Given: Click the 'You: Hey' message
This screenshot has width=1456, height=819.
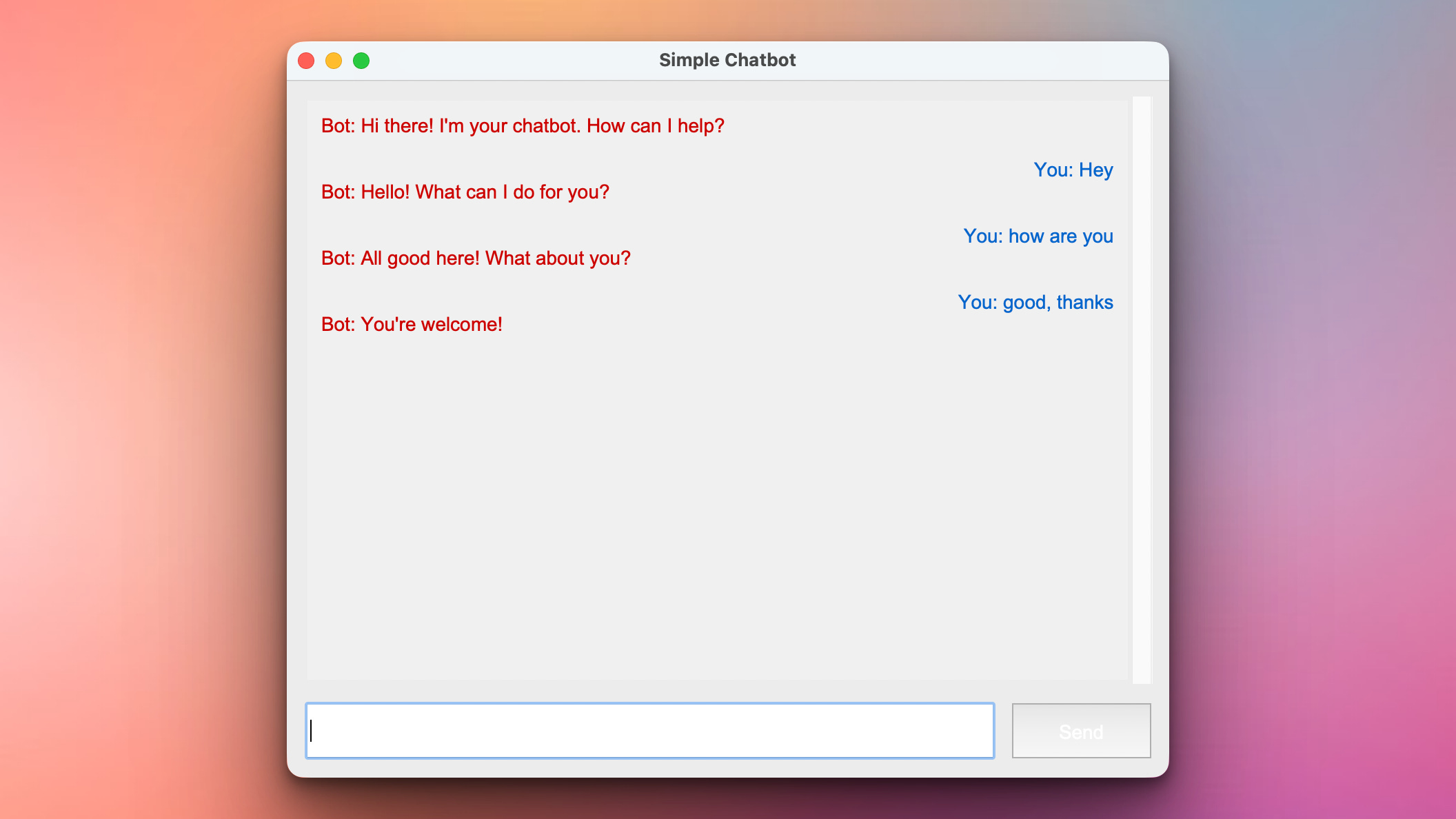Looking at the screenshot, I should tap(1073, 170).
